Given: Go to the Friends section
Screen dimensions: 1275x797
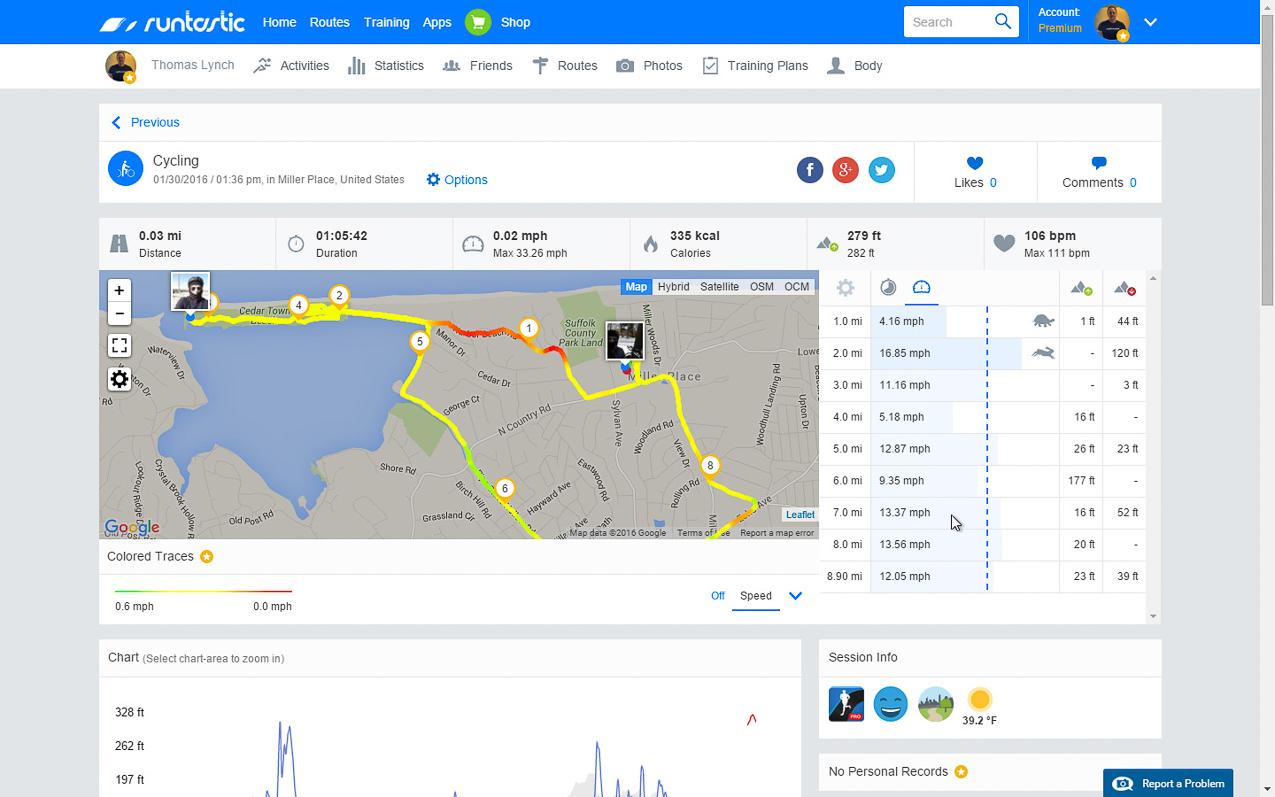Looking at the screenshot, I should point(477,66).
